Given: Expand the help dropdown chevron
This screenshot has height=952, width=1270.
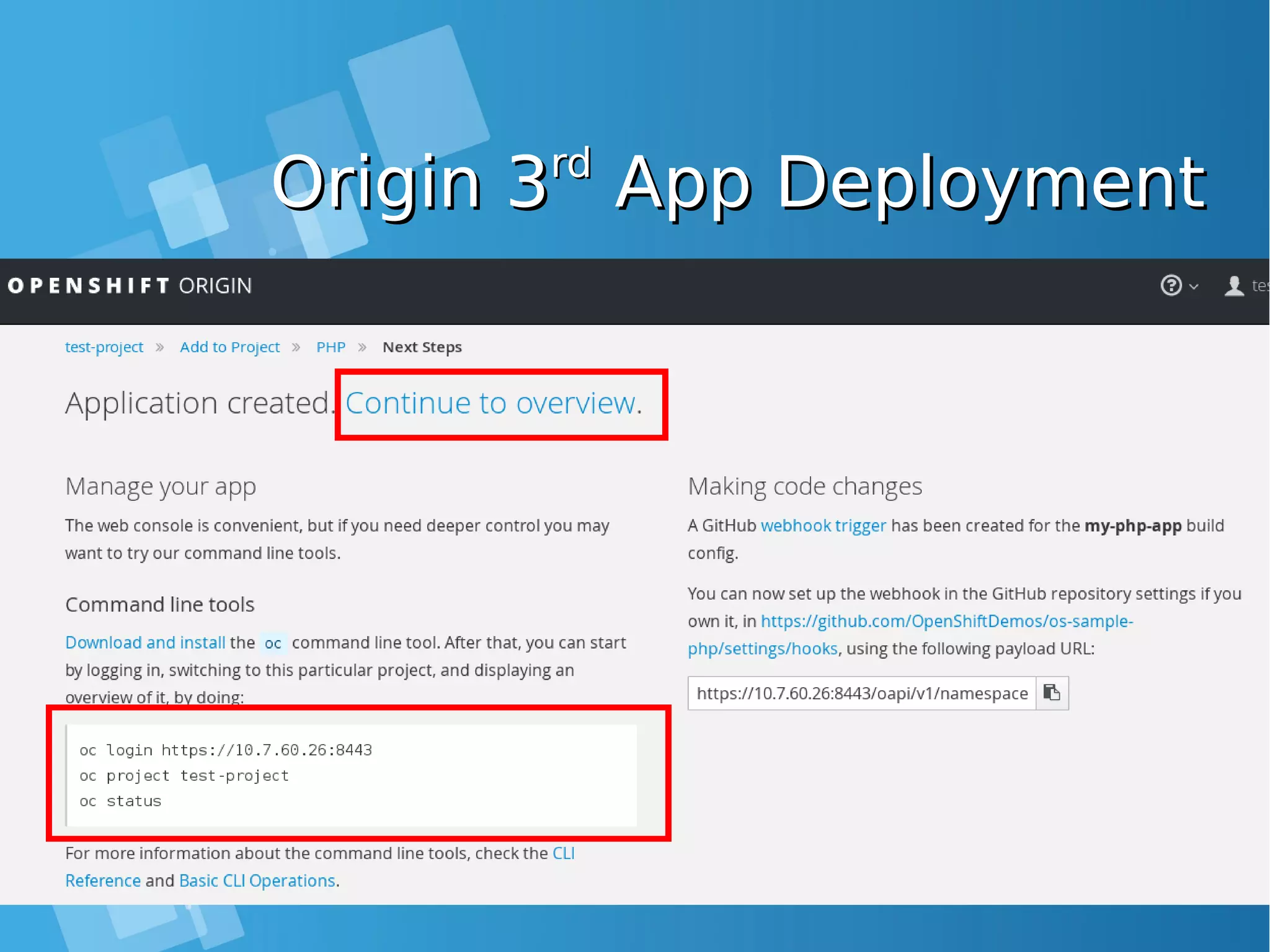Looking at the screenshot, I should click(x=1194, y=287).
